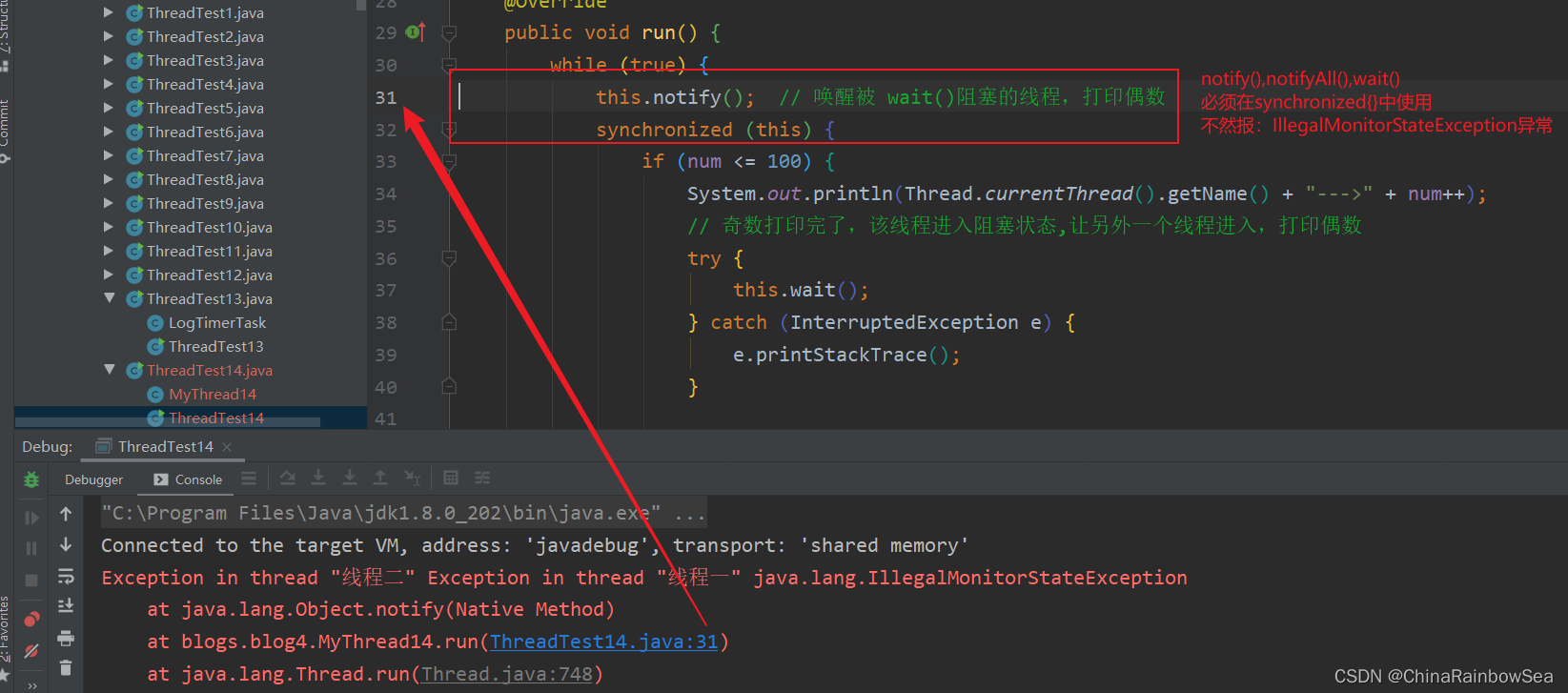The width and height of the screenshot is (1568, 693).
Task: Click the this.wait() statement on line 37
Action: (x=801, y=290)
